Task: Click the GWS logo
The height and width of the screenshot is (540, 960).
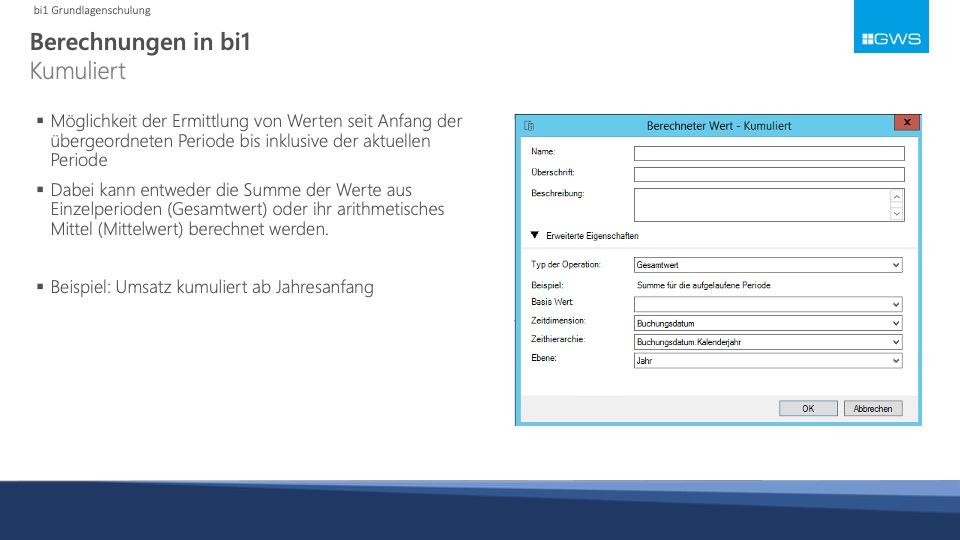Action: pos(891,26)
